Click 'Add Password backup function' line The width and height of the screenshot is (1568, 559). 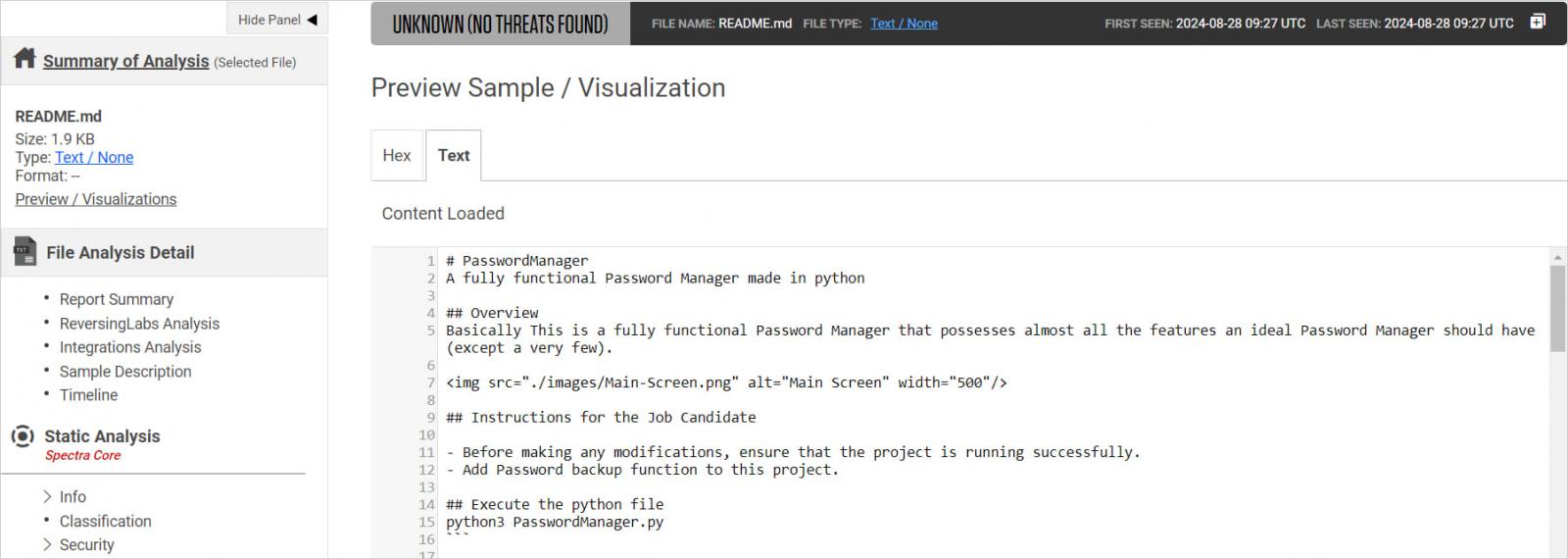coord(643,470)
